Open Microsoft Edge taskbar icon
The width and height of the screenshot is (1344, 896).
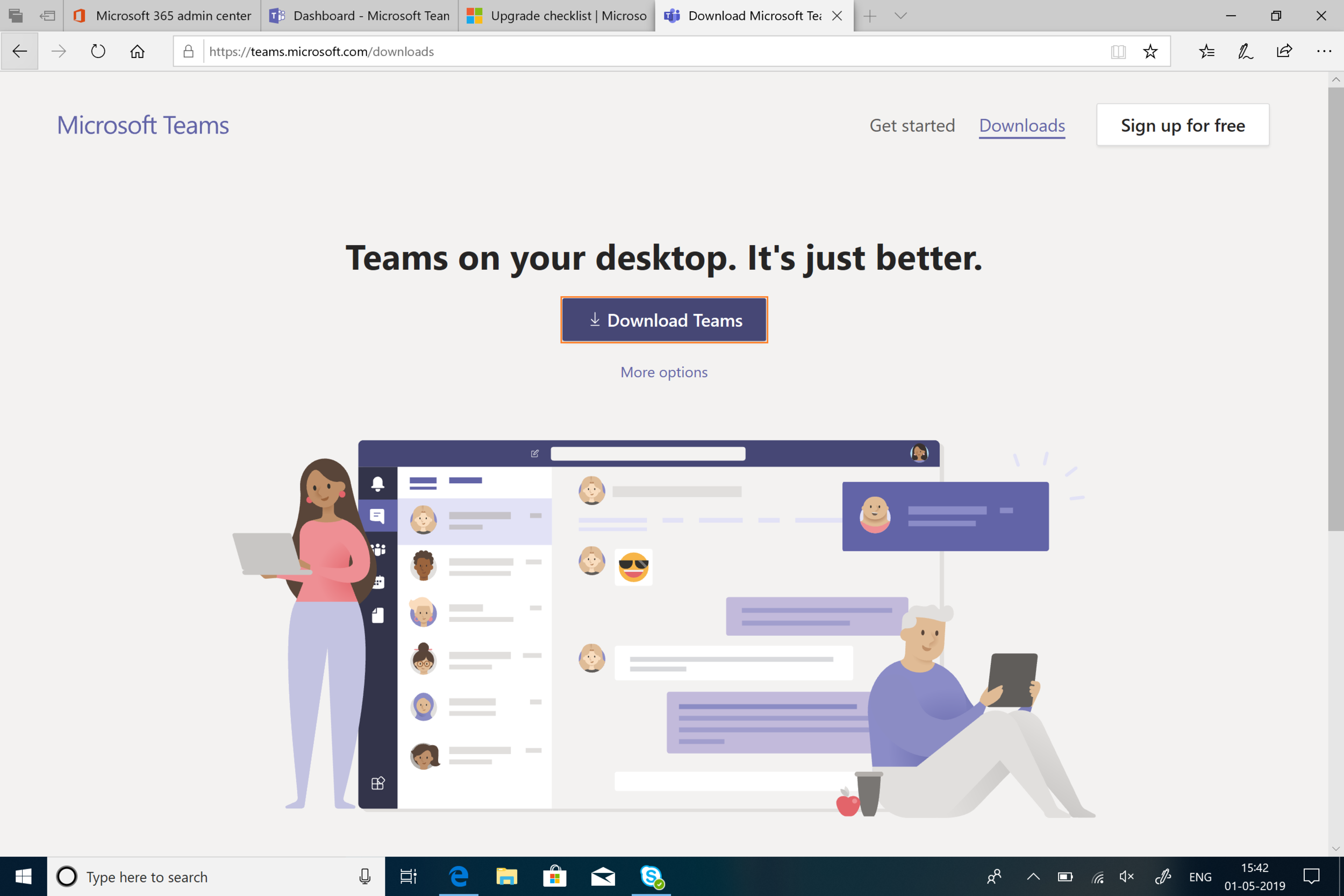coord(459,877)
